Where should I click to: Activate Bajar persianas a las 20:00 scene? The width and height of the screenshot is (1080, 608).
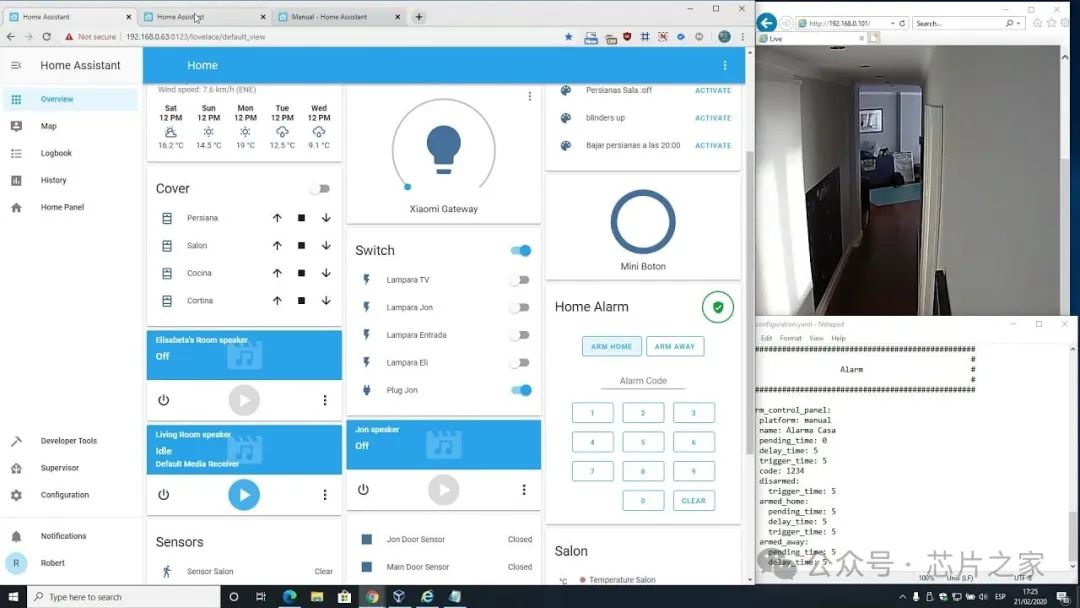pos(713,145)
